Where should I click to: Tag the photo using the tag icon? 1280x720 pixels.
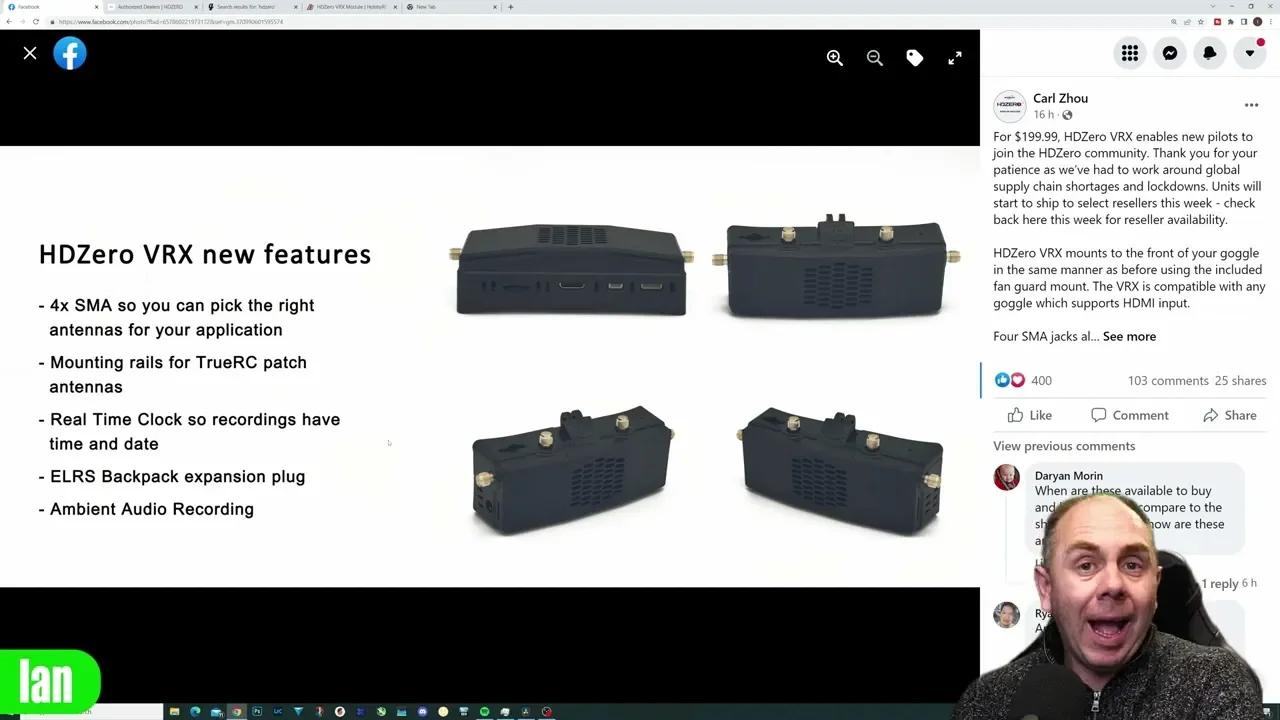pos(915,58)
